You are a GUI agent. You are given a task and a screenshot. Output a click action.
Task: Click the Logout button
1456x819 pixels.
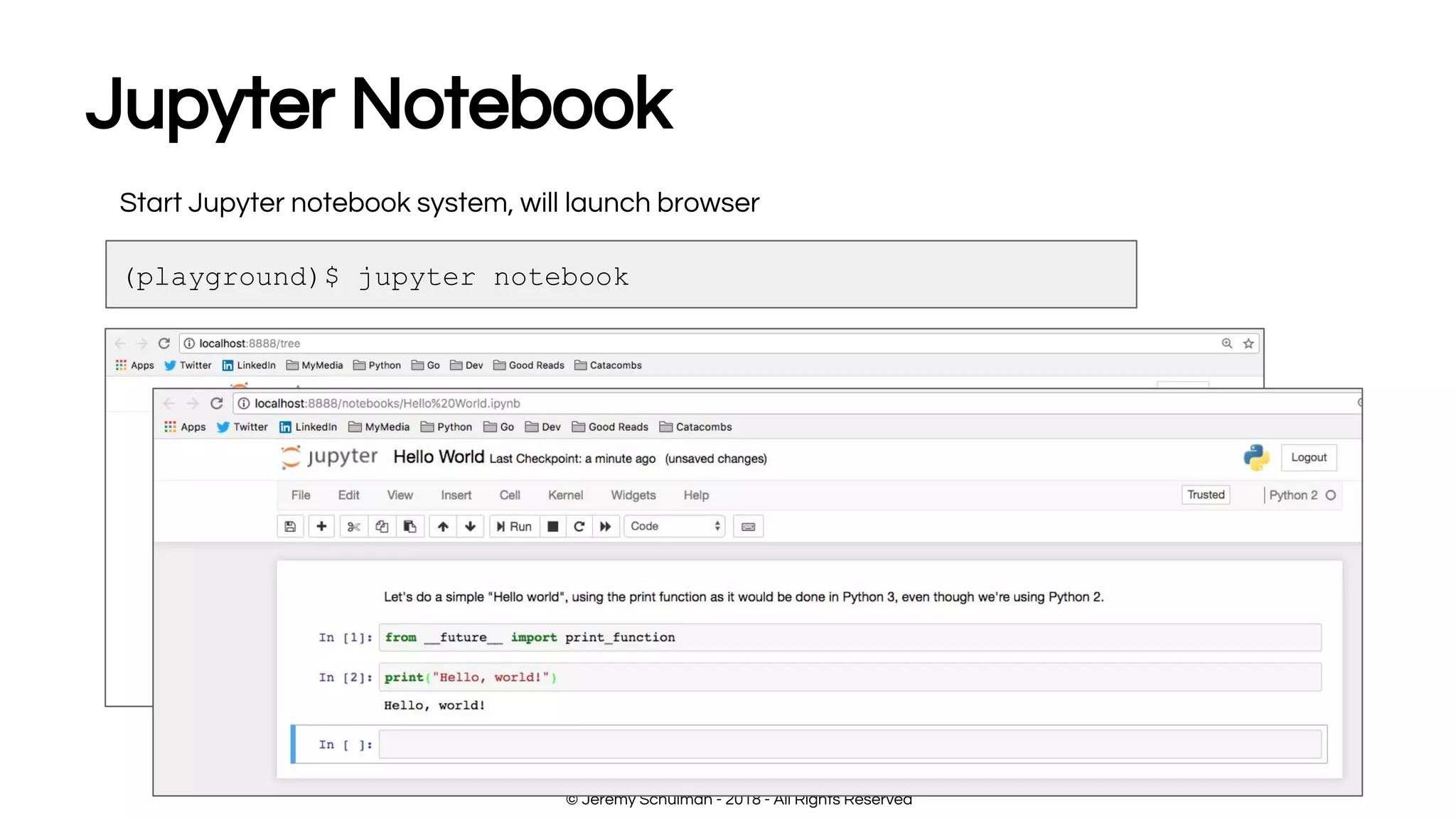pos(1308,457)
